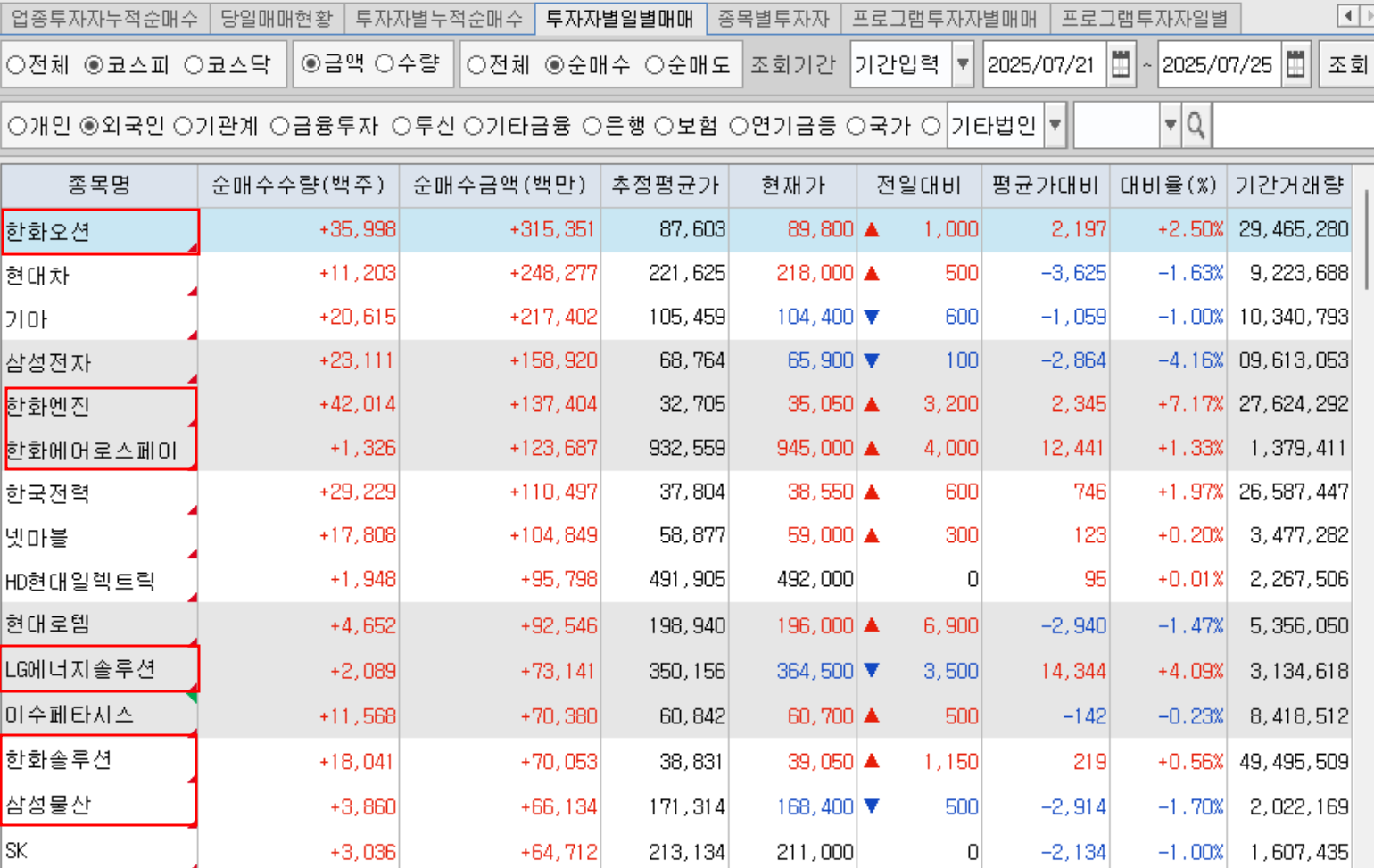The image size is (1374, 868).
Task: Select the 코스닥 market radio button
Action: coord(194,65)
